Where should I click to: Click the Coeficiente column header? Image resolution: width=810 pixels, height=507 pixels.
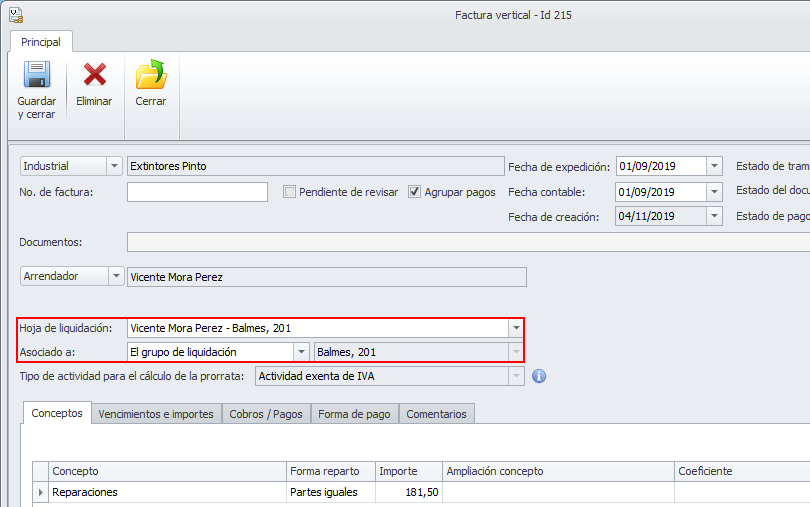tap(742, 471)
